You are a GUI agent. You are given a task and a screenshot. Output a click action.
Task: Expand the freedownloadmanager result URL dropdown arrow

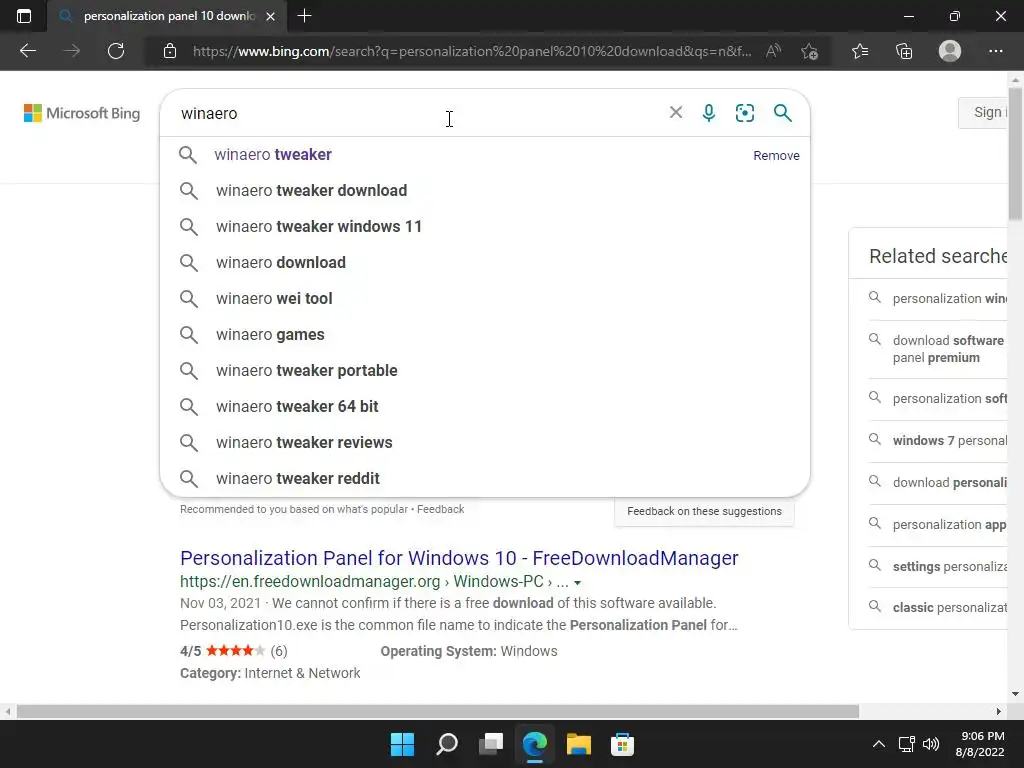[x=577, y=583]
